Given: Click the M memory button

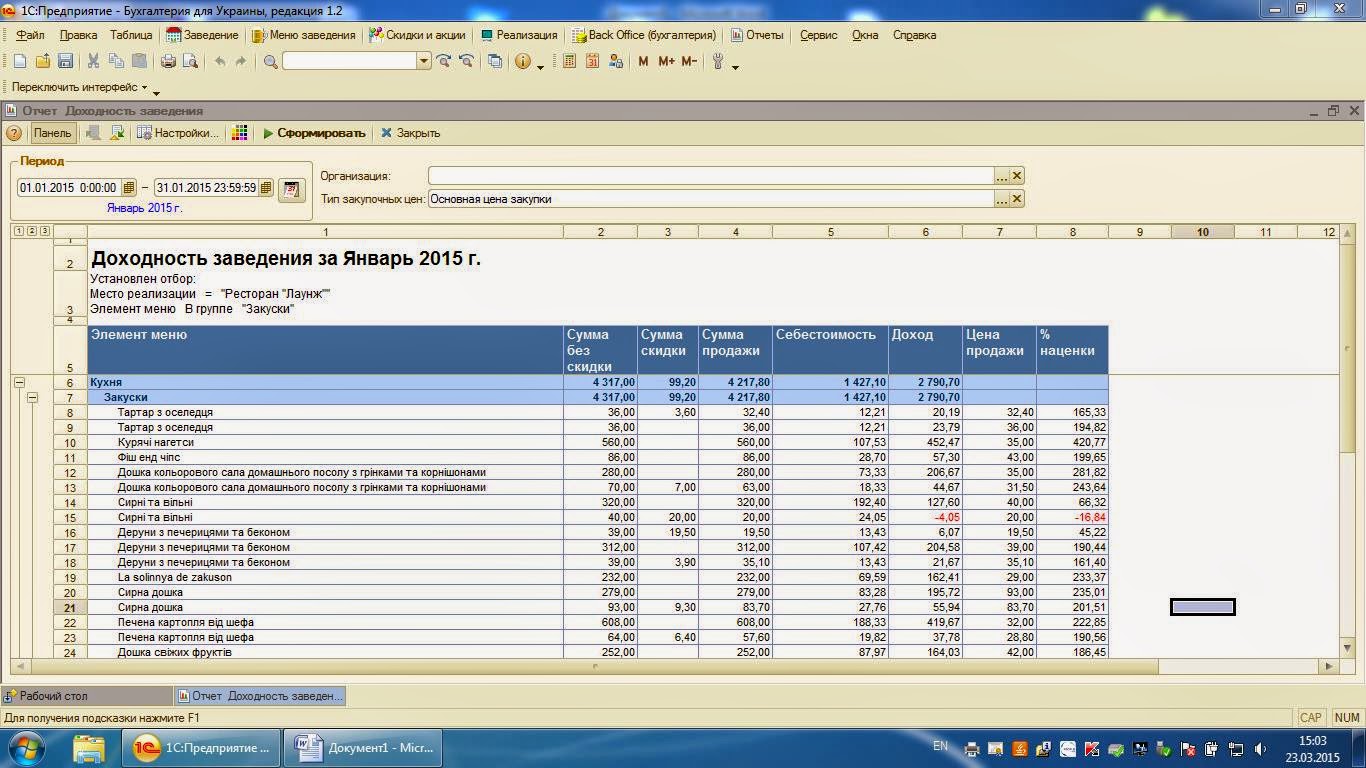Looking at the screenshot, I should pyautogui.click(x=643, y=61).
